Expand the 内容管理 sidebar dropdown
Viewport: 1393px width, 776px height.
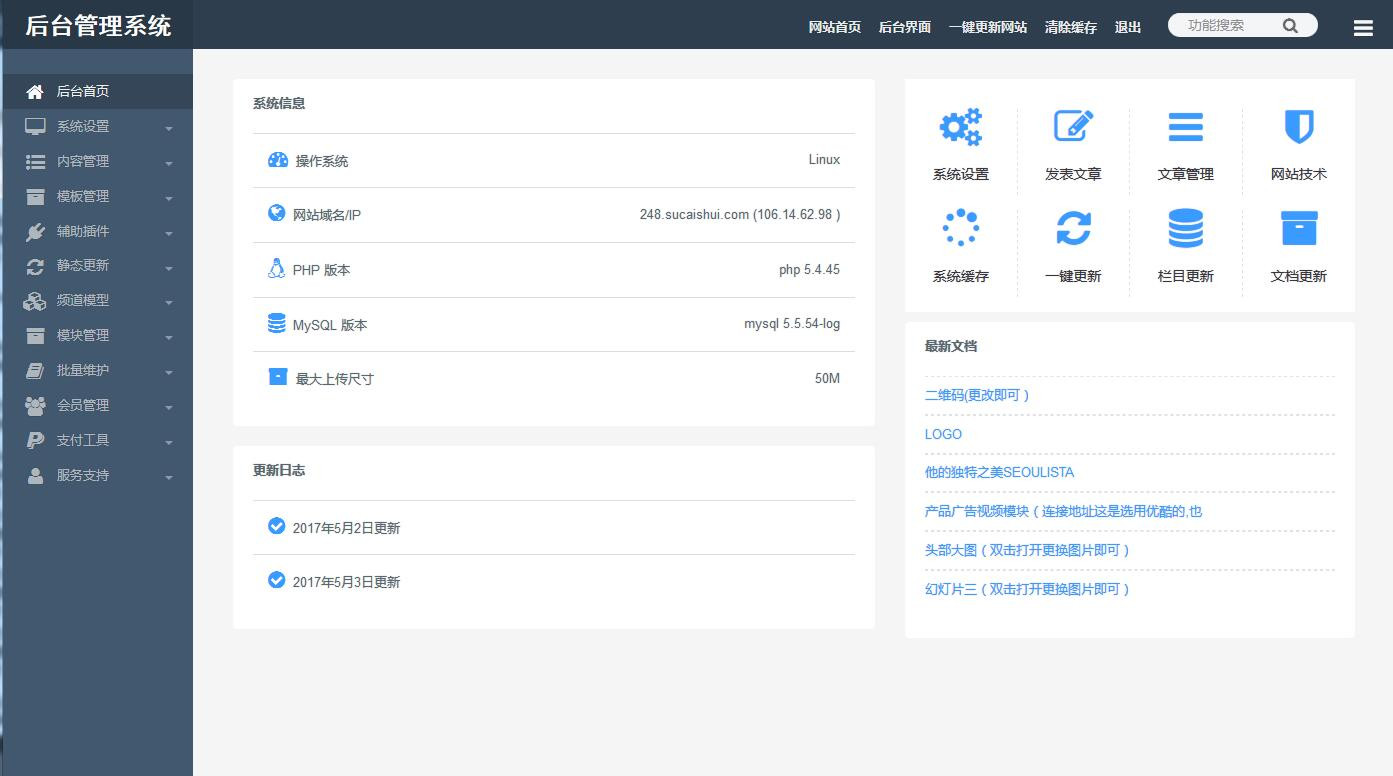[x=96, y=162]
